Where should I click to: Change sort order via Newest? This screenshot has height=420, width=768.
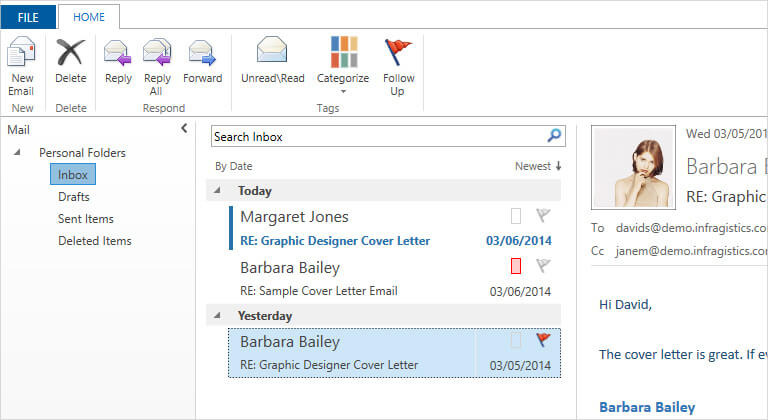(538, 166)
